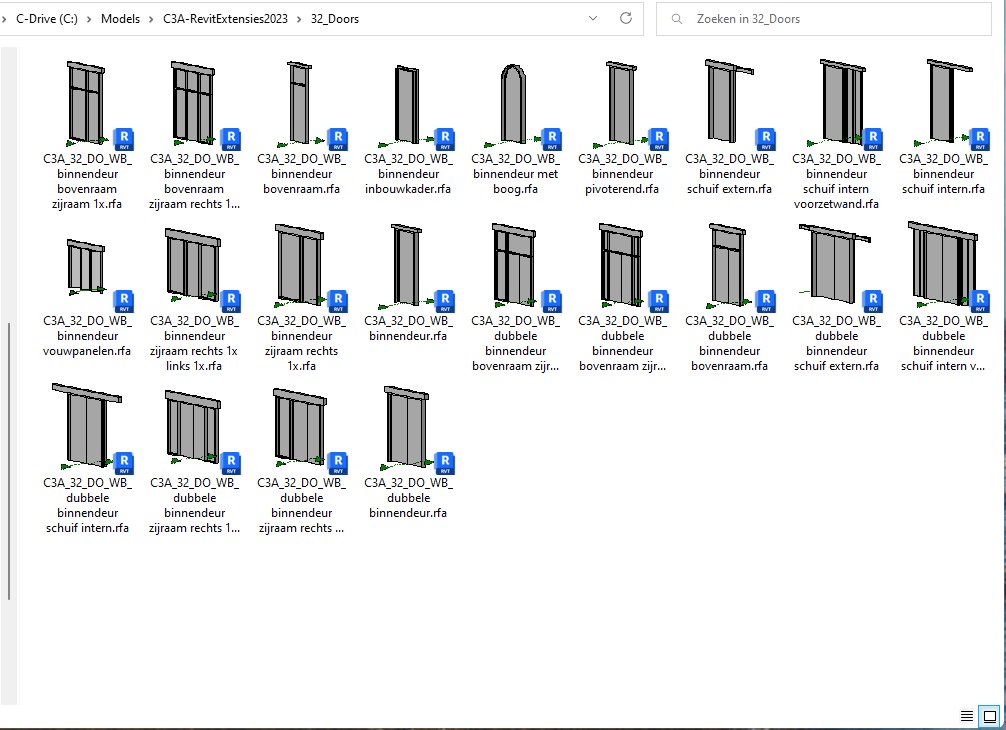The image size is (1006, 730).
Task: Click the search magnifier icon
Action: click(x=678, y=19)
